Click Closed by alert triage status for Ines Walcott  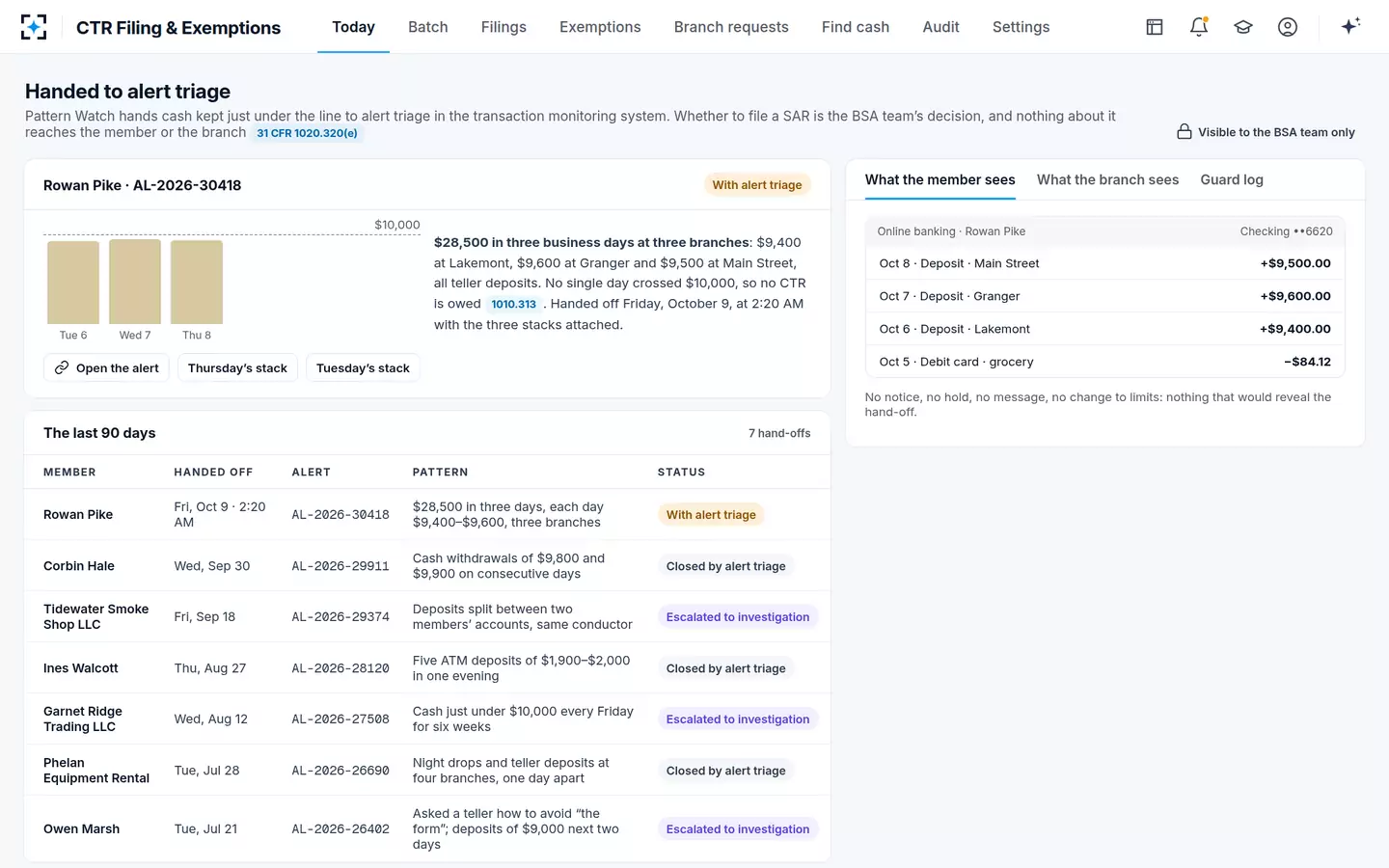[726, 667]
